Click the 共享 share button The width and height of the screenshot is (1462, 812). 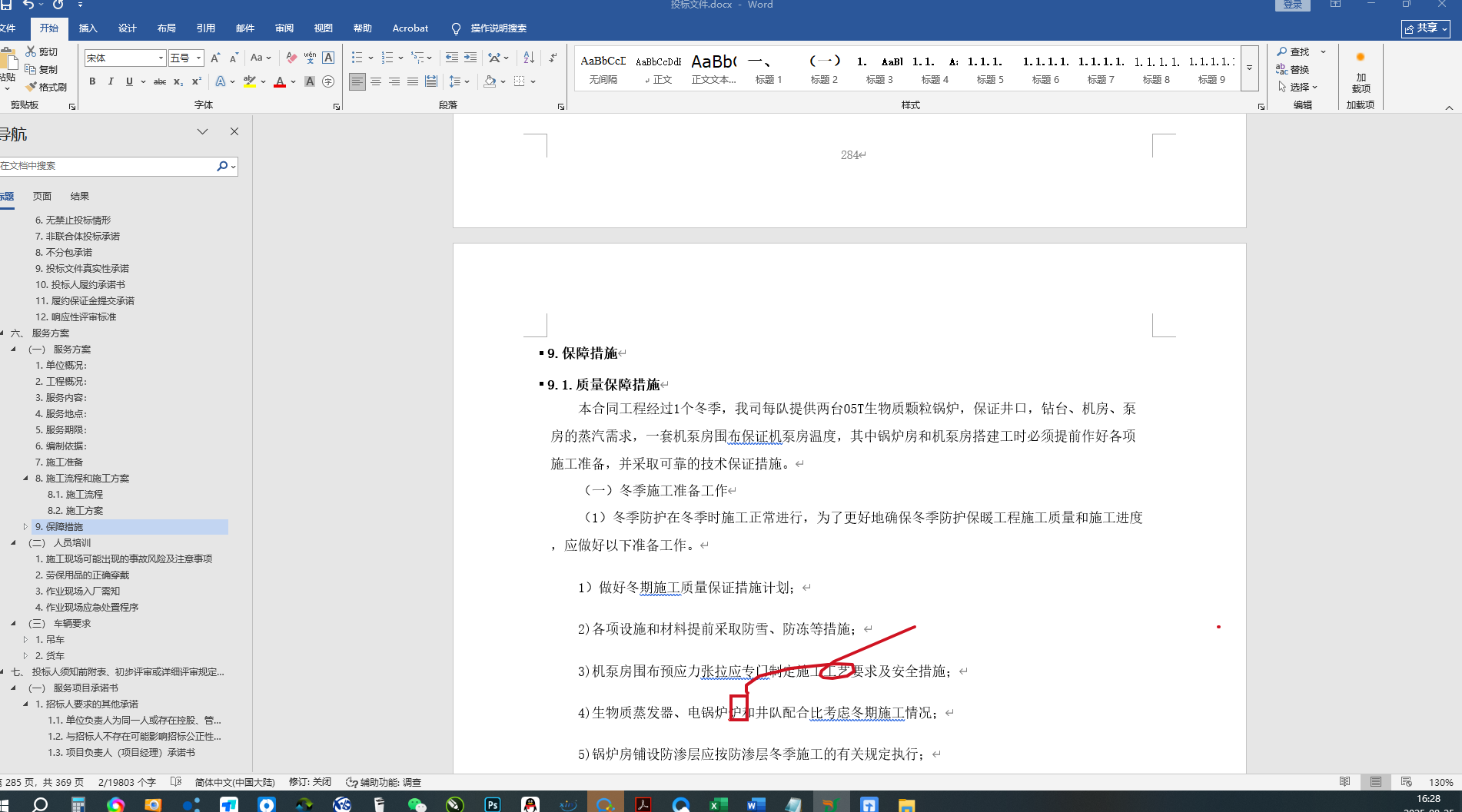(1426, 28)
